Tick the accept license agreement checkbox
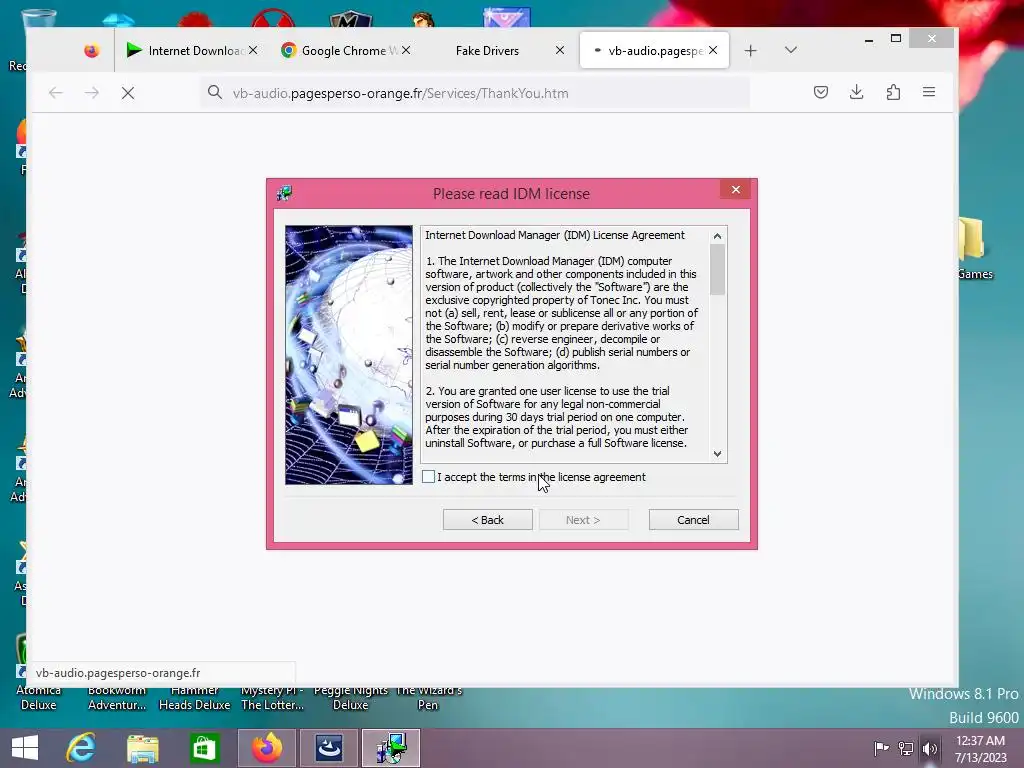 click(428, 477)
